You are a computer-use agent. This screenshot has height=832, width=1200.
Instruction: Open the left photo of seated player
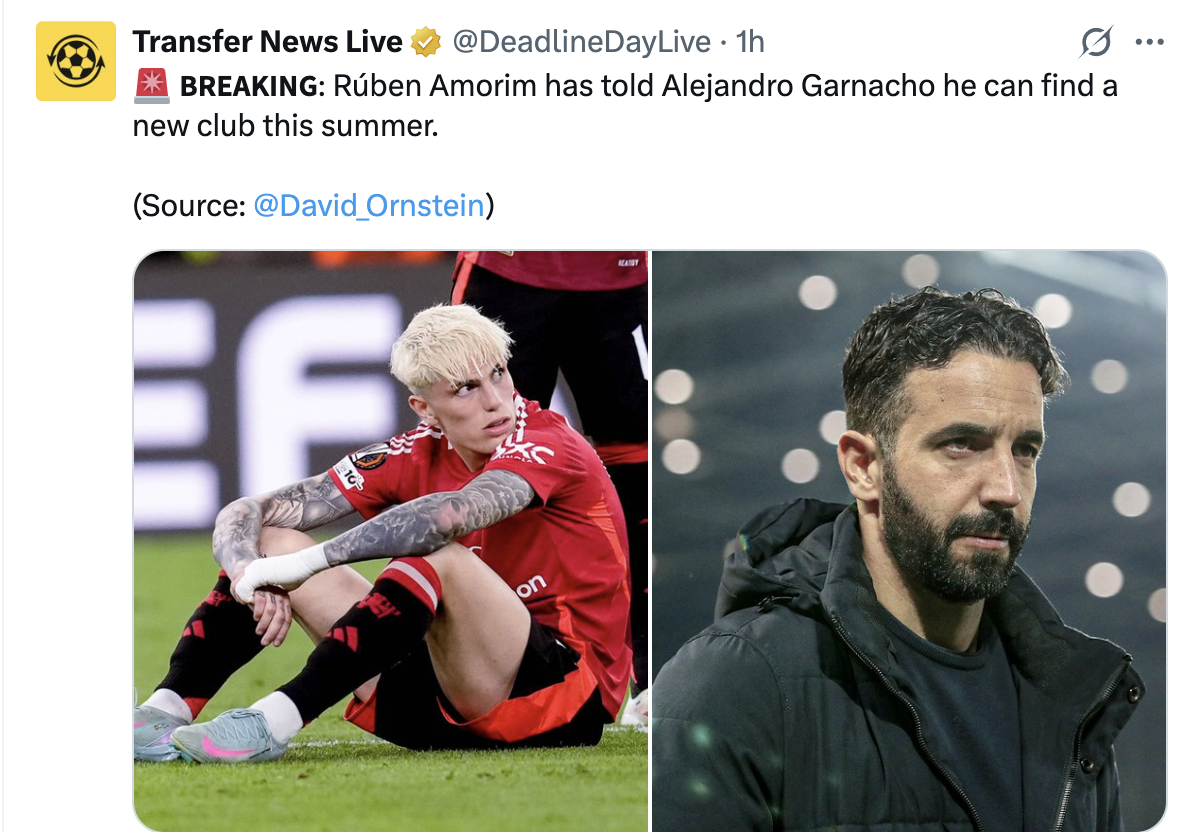[x=391, y=540]
